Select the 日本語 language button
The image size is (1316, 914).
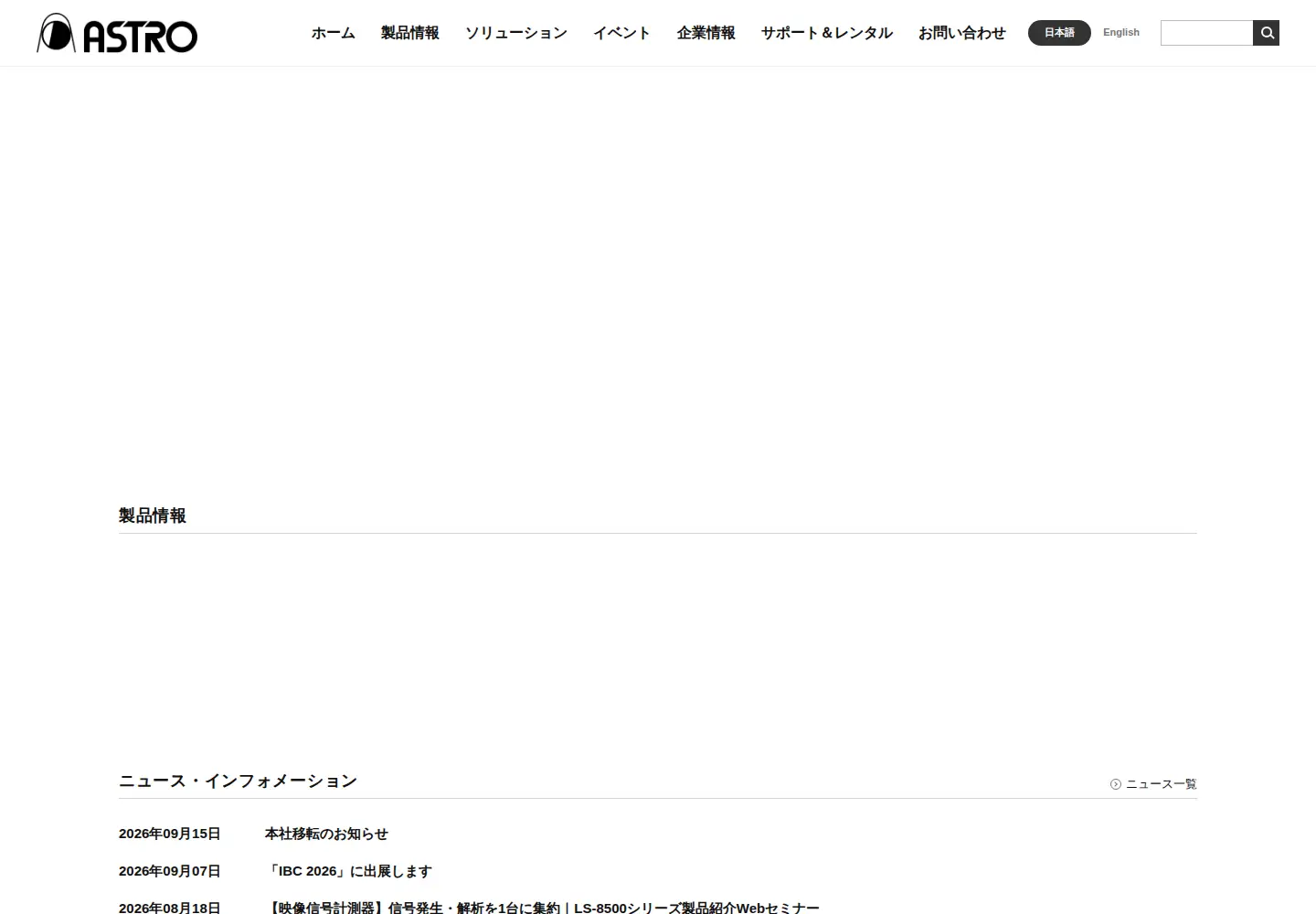(1059, 33)
